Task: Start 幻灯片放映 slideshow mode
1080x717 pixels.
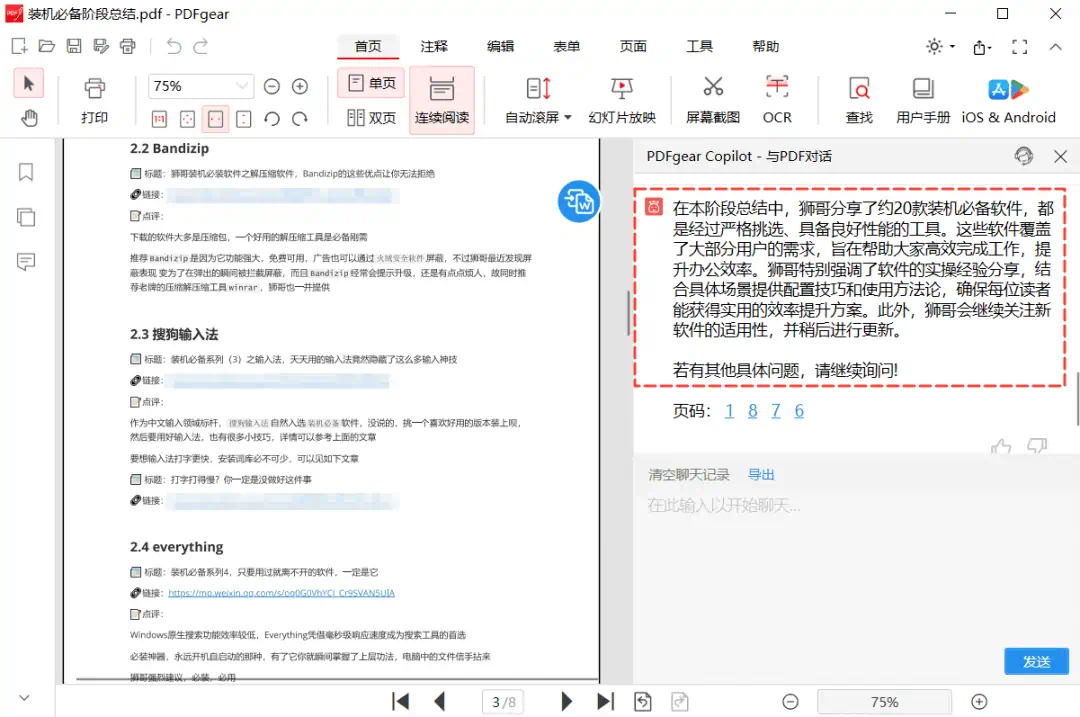Action: [622, 101]
